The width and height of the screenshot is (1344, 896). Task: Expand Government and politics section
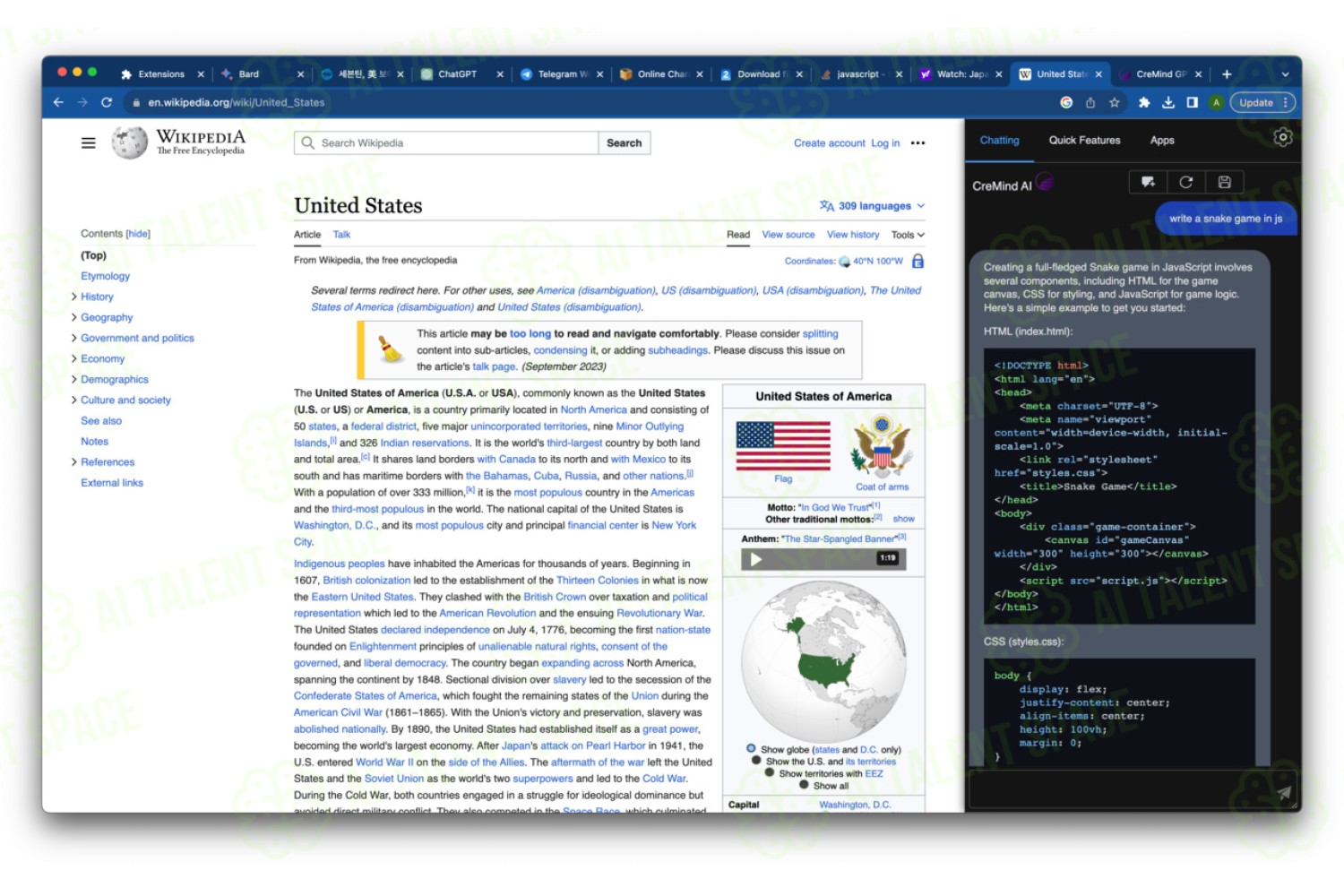[x=73, y=338]
